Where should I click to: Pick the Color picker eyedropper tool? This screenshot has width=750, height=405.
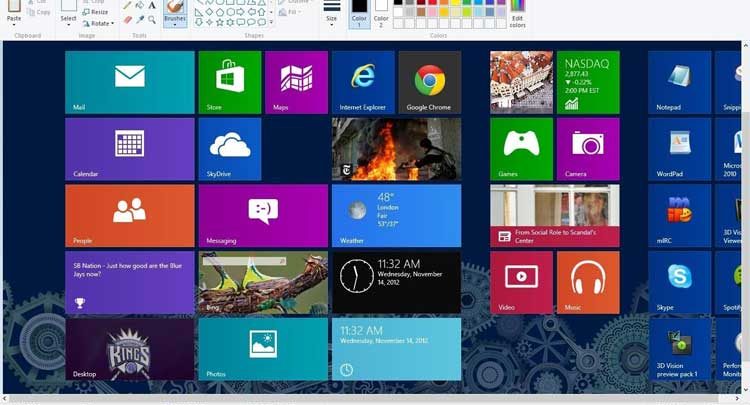pyautogui.click(x=140, y=20)
